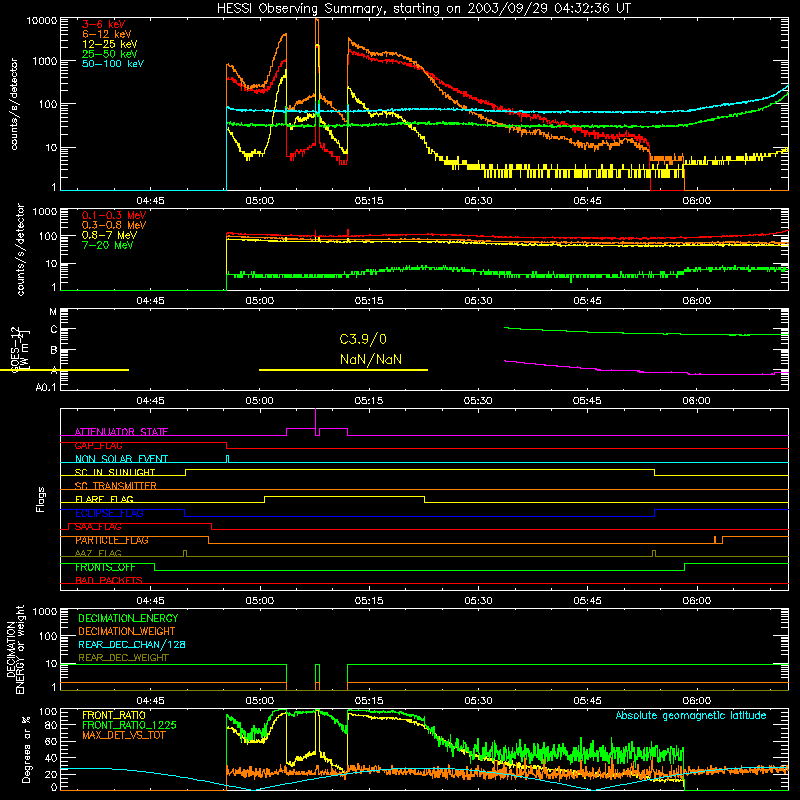Click the SC_IN_SUNLIGHT flag label
This screenshot has width=800, height=800.
pyautogui.click(x=115, y=472)
